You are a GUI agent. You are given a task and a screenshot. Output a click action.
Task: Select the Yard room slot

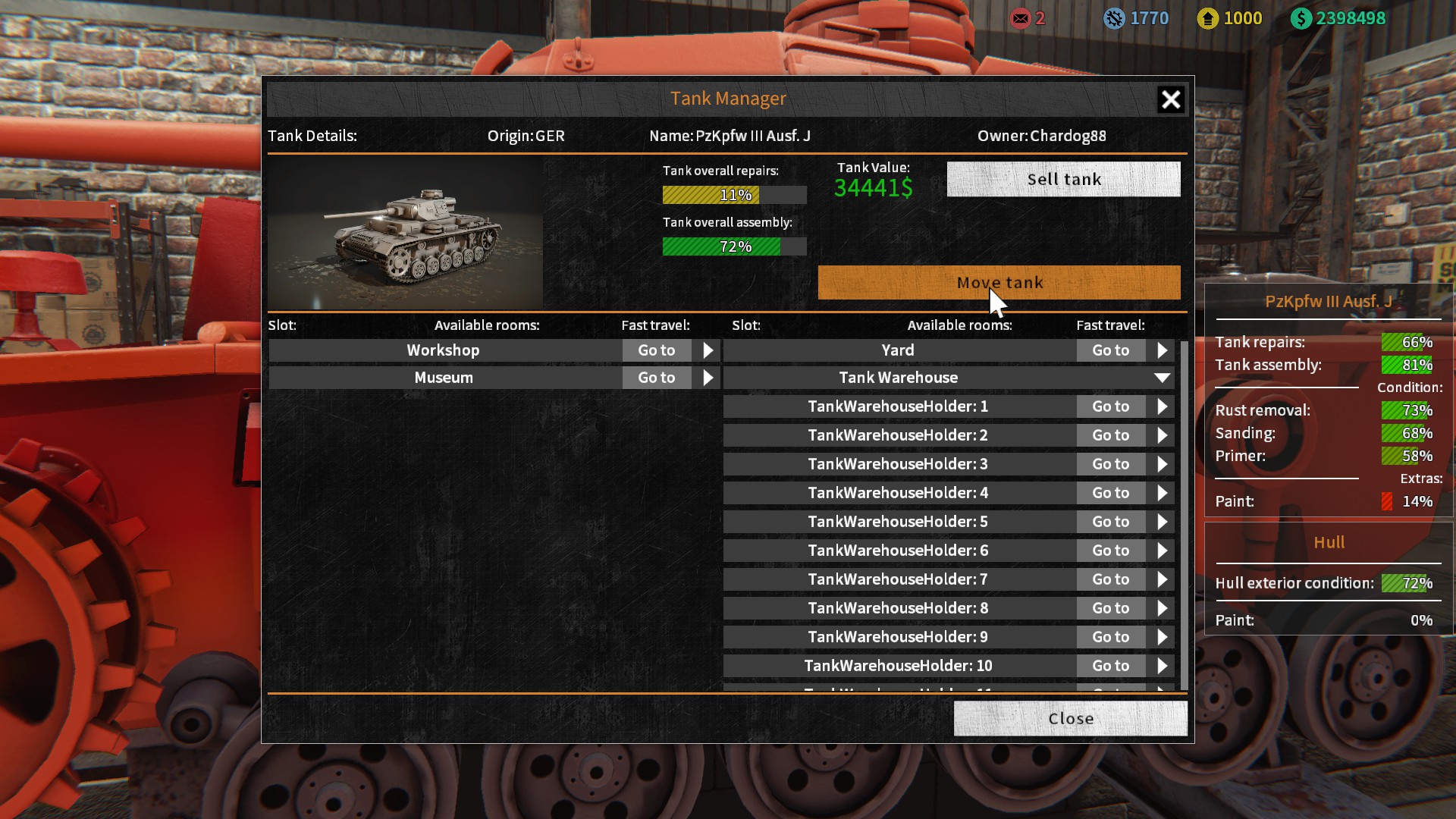pyautogui.click(x=899, y=350)
